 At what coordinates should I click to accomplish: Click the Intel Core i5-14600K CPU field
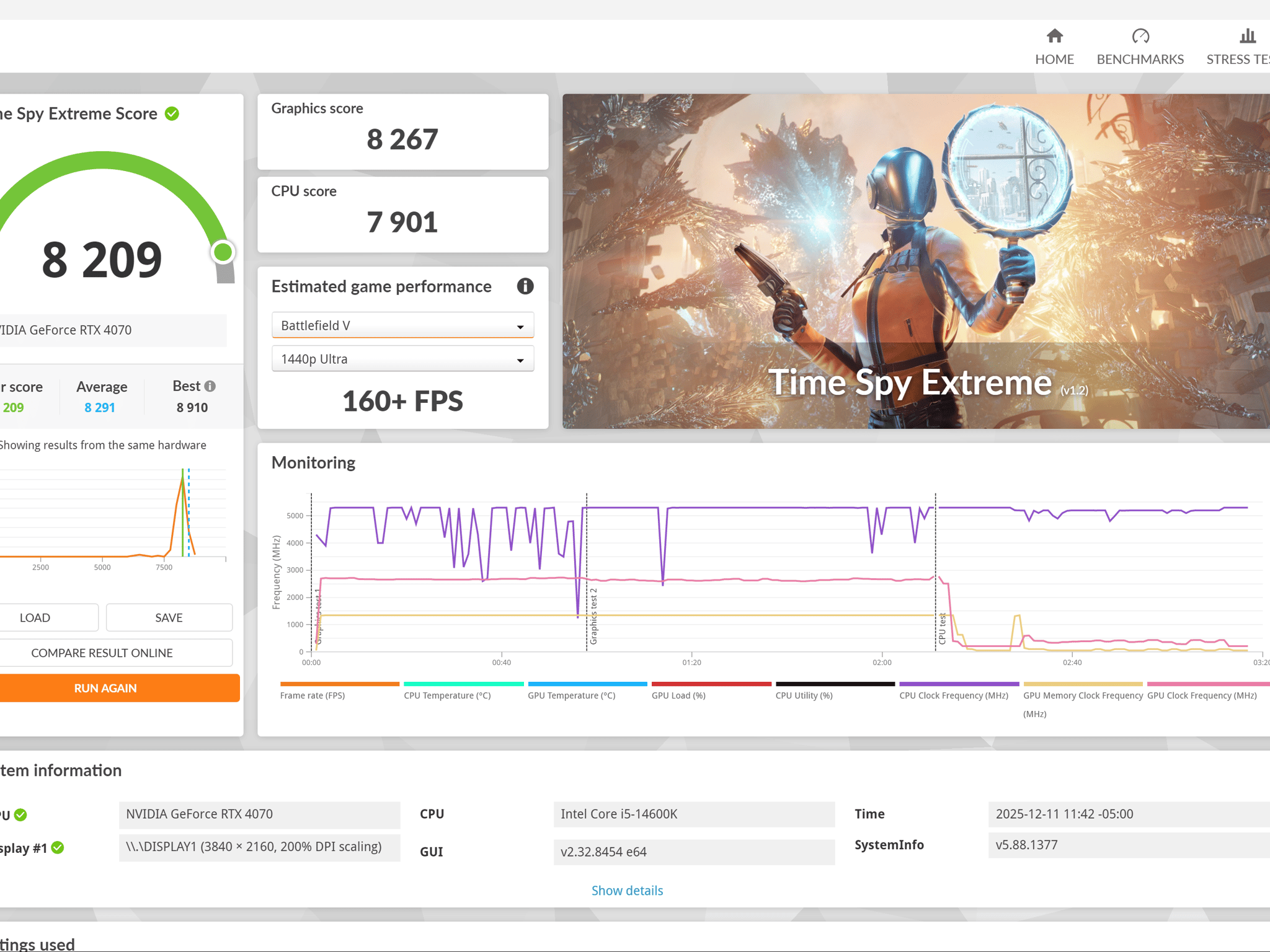click(x=694, y=814)
